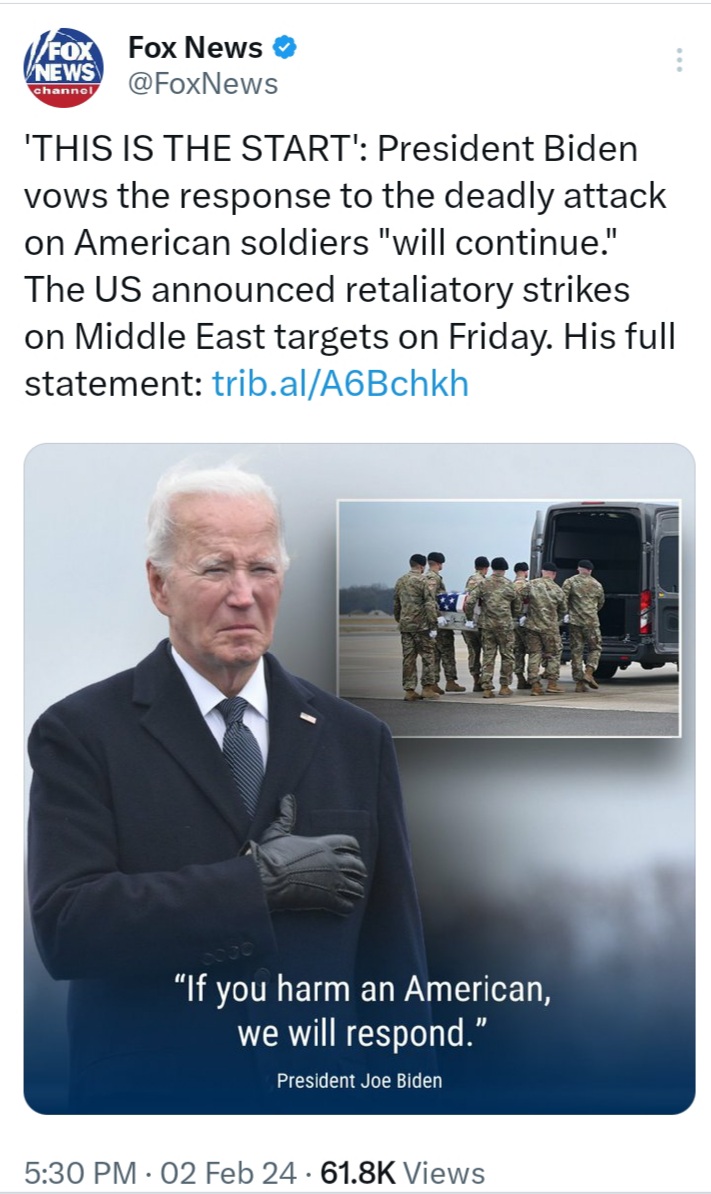
Task: Click the inset photo of soldiers carrying casket
Action: [x=509, y=618]
